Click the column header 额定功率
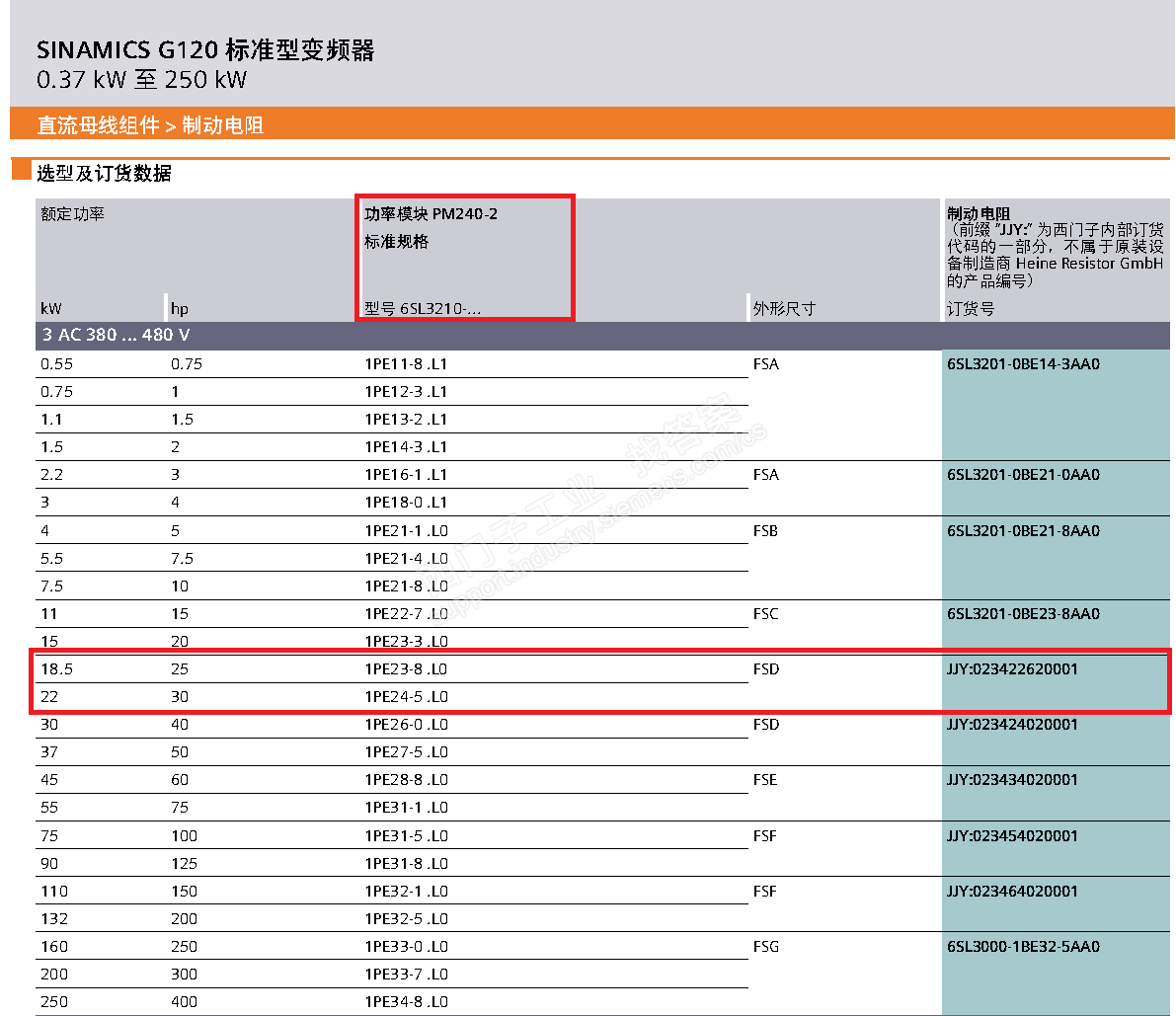 [72, 213]
